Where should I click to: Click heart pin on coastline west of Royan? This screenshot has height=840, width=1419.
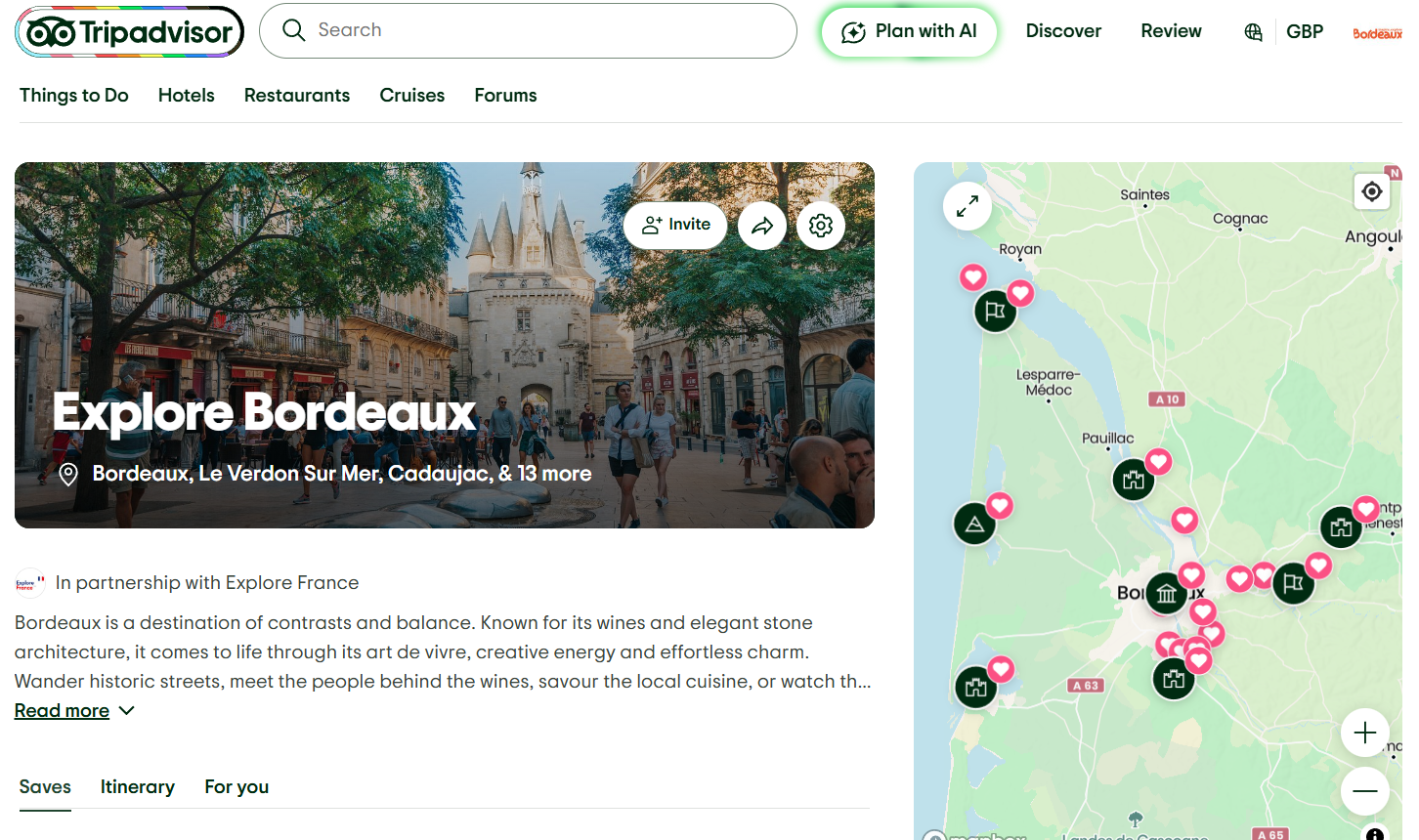click(972, 277)
